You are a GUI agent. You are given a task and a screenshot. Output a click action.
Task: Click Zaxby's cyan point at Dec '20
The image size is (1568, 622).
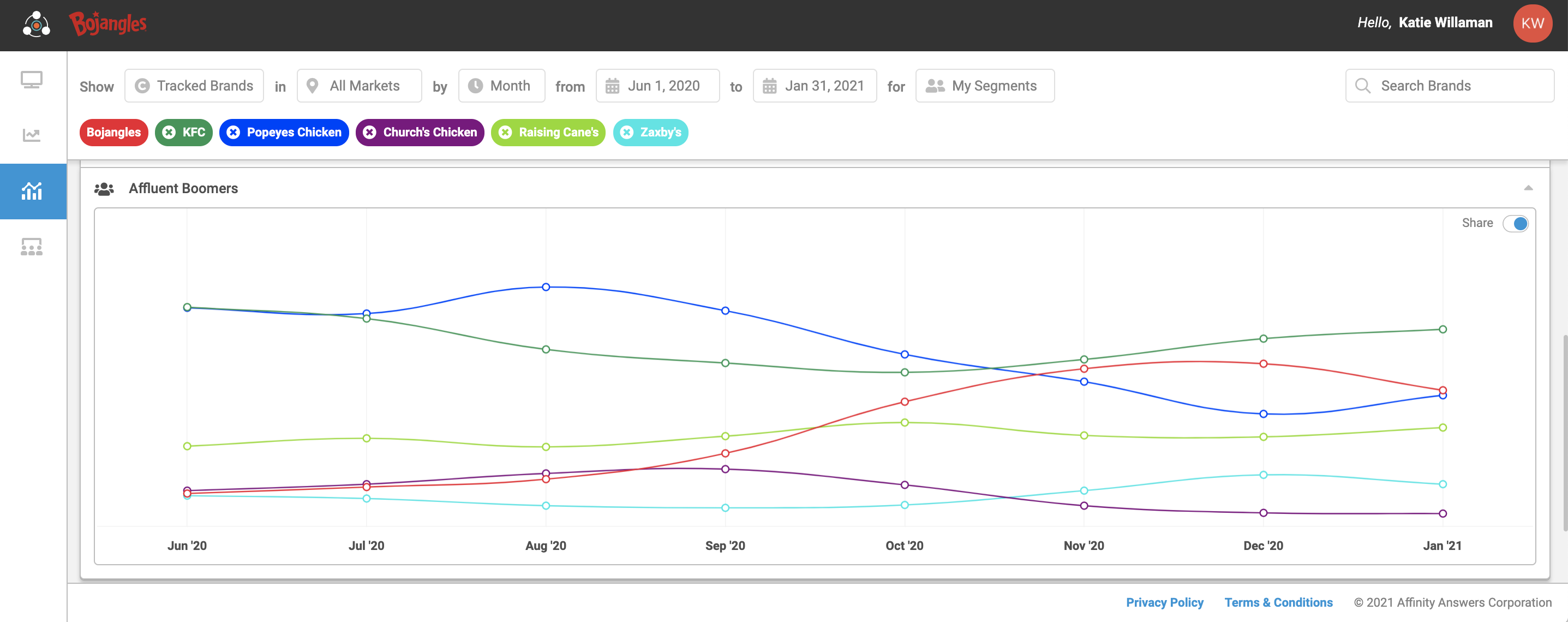(x=1263, y=475)
